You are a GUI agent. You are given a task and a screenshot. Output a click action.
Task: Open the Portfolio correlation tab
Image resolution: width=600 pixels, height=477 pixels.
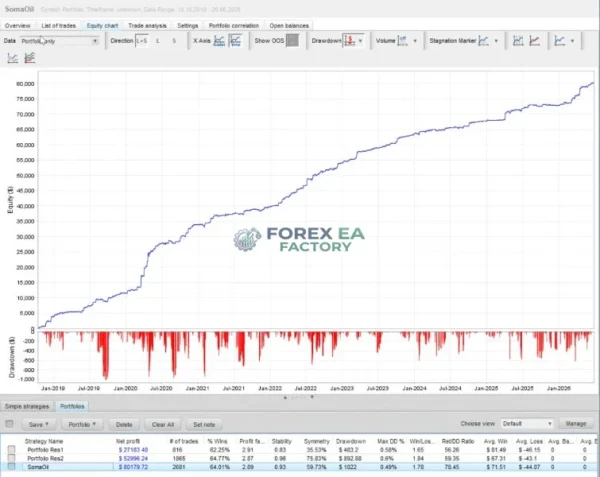tap(234, 26)
